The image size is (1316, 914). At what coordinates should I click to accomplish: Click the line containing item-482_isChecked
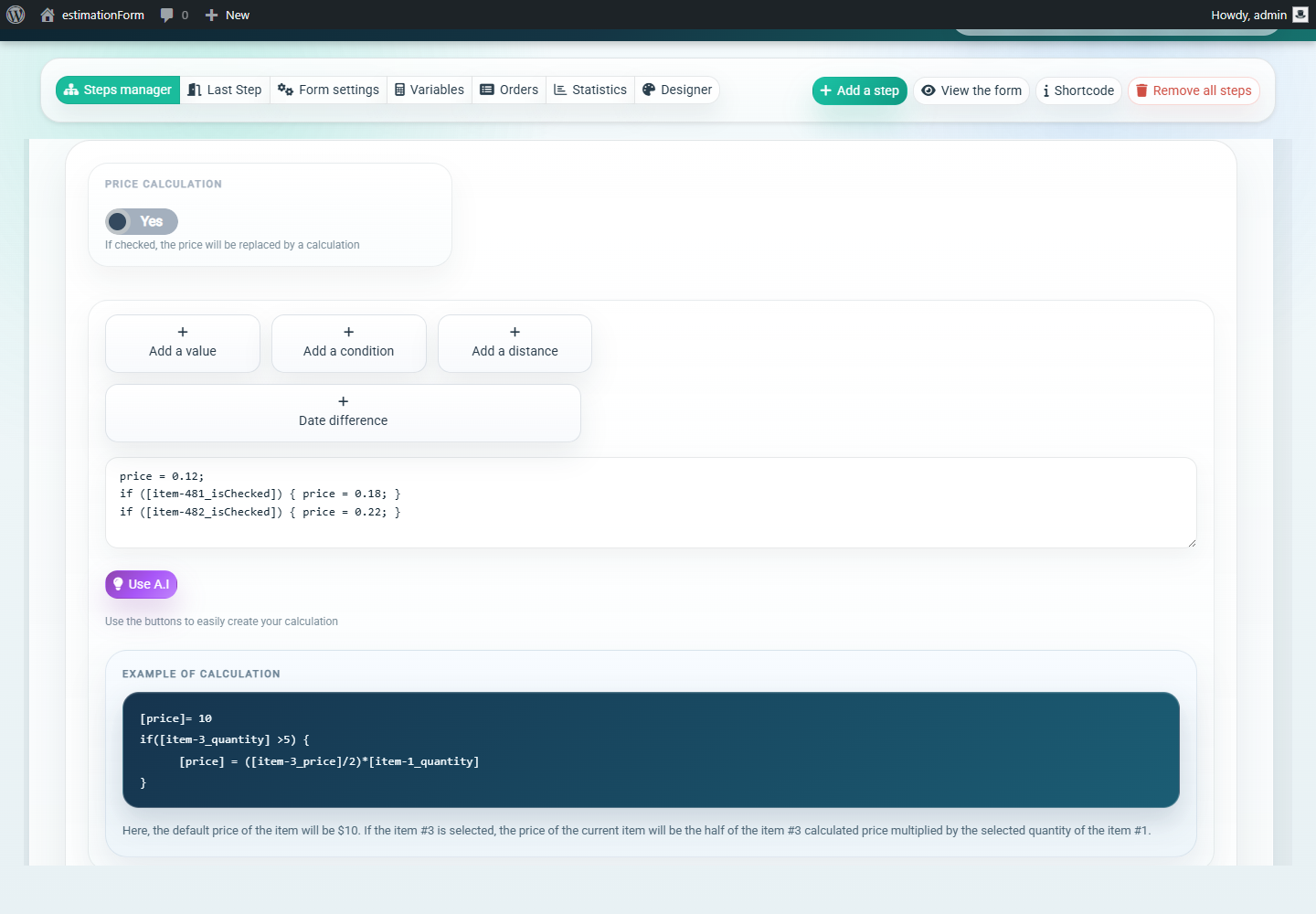coord(260,512)
